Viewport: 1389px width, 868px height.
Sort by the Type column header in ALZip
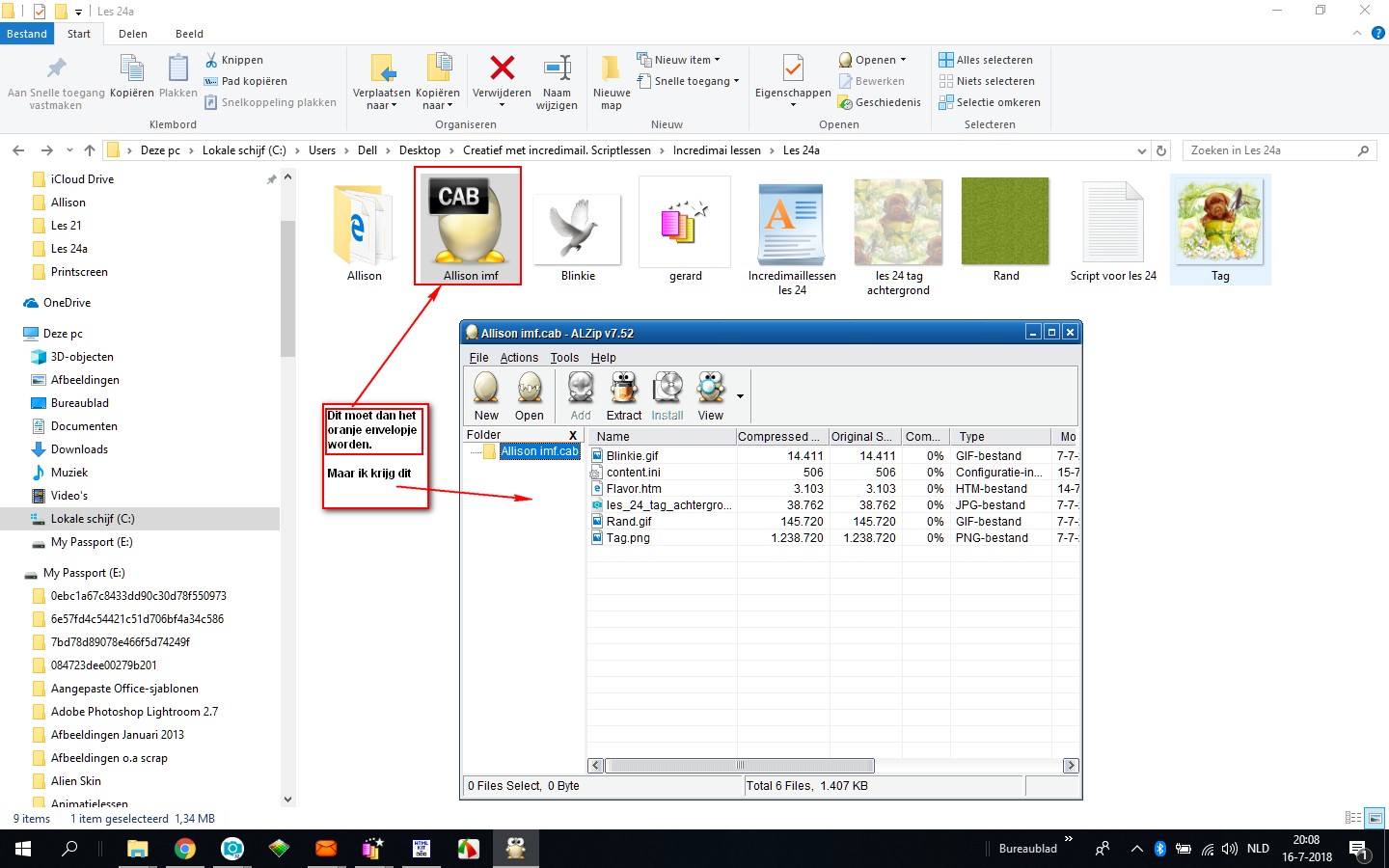tap(1001, 437)
